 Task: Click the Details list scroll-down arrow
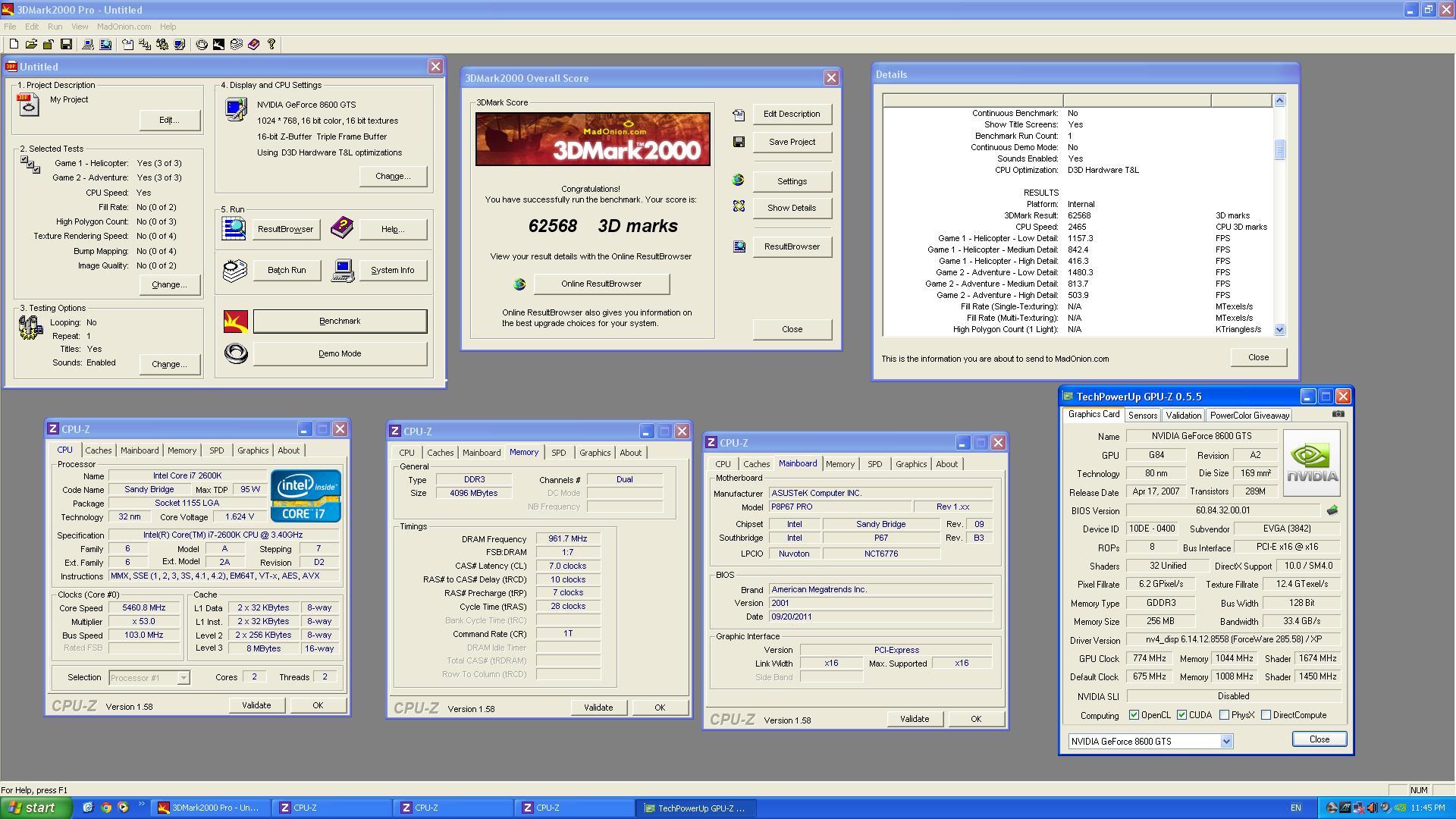[1279, 329]
